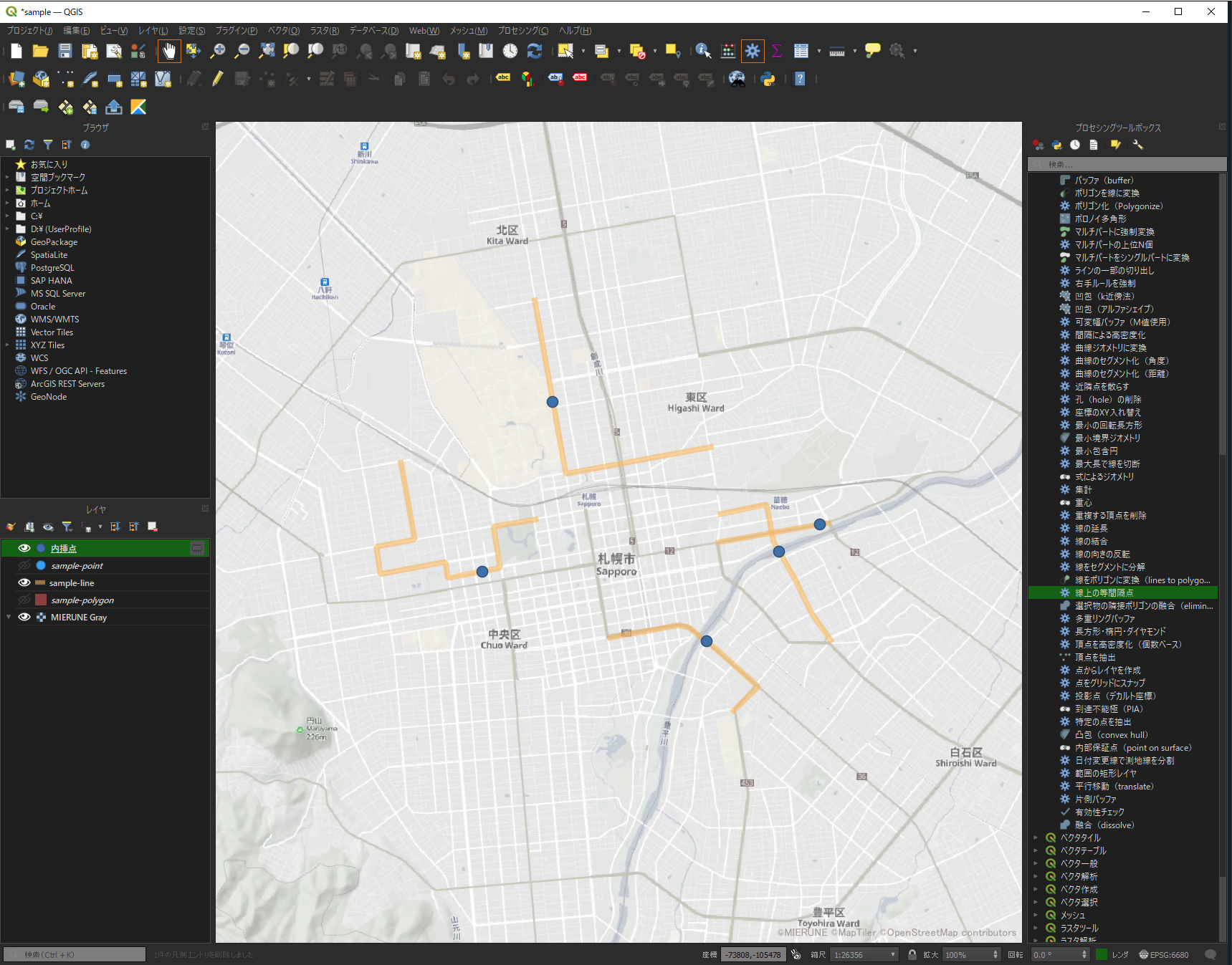Click the messages log bubble icon
Viewport: 1232px width, 965px height.
[1210, 954]
